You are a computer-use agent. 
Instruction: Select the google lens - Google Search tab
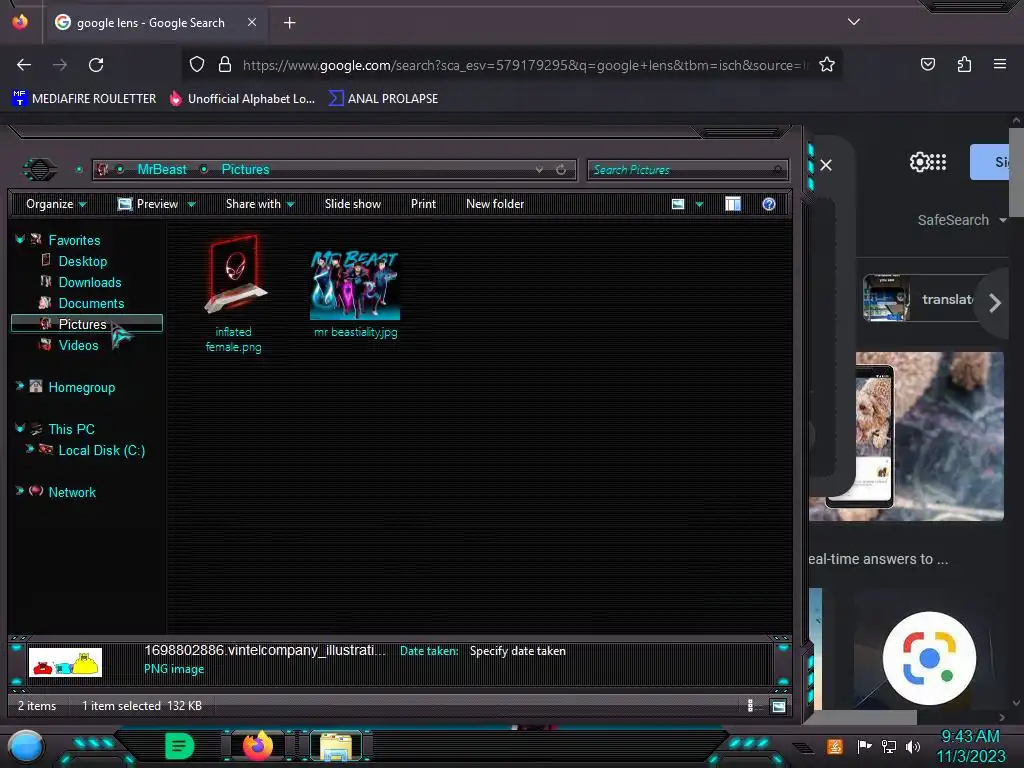click(155, 23)
